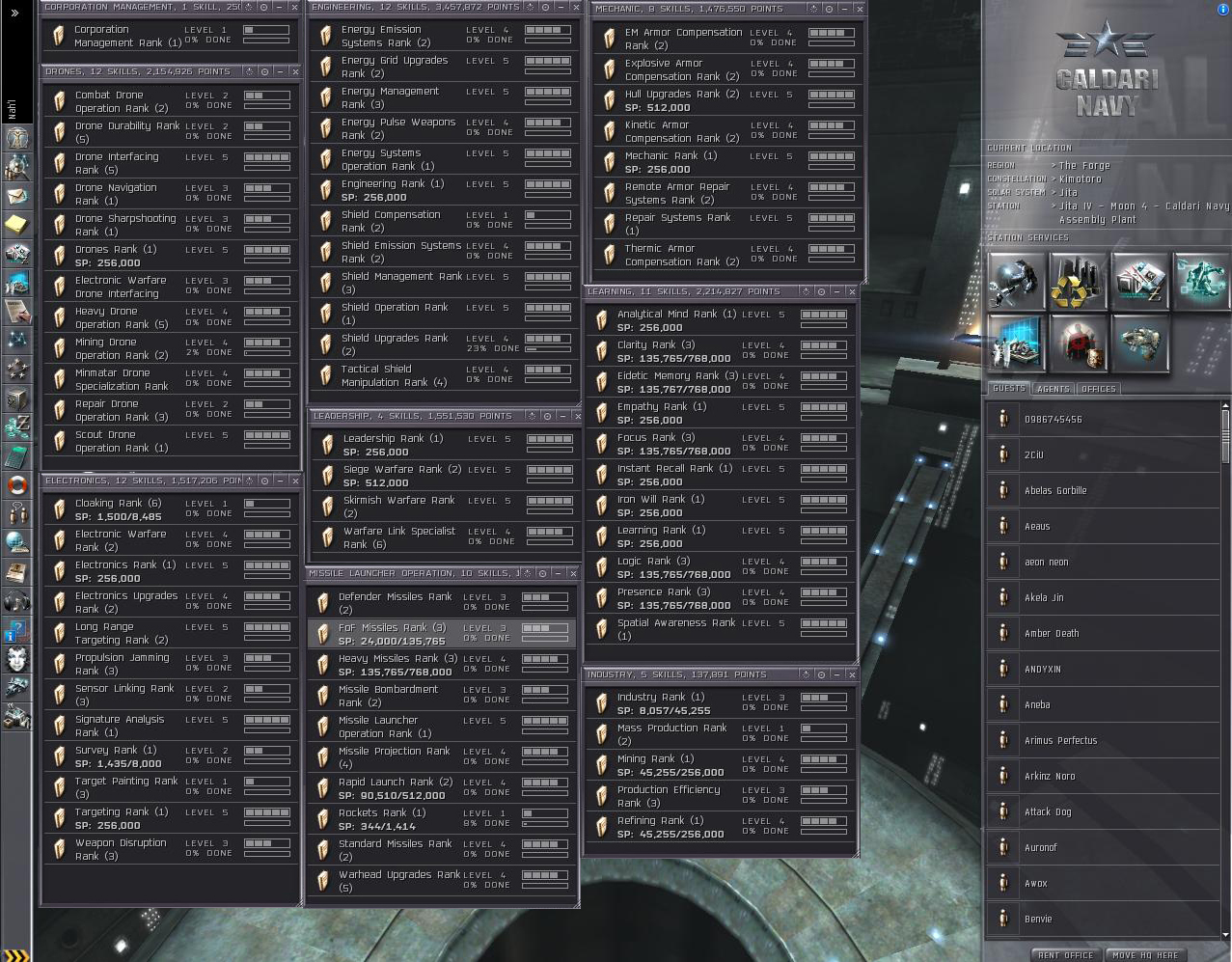Open the yellow Notepad icon in the sidebar
Viewport: 1232px width, 962px height.
click(x=16, y=225)
